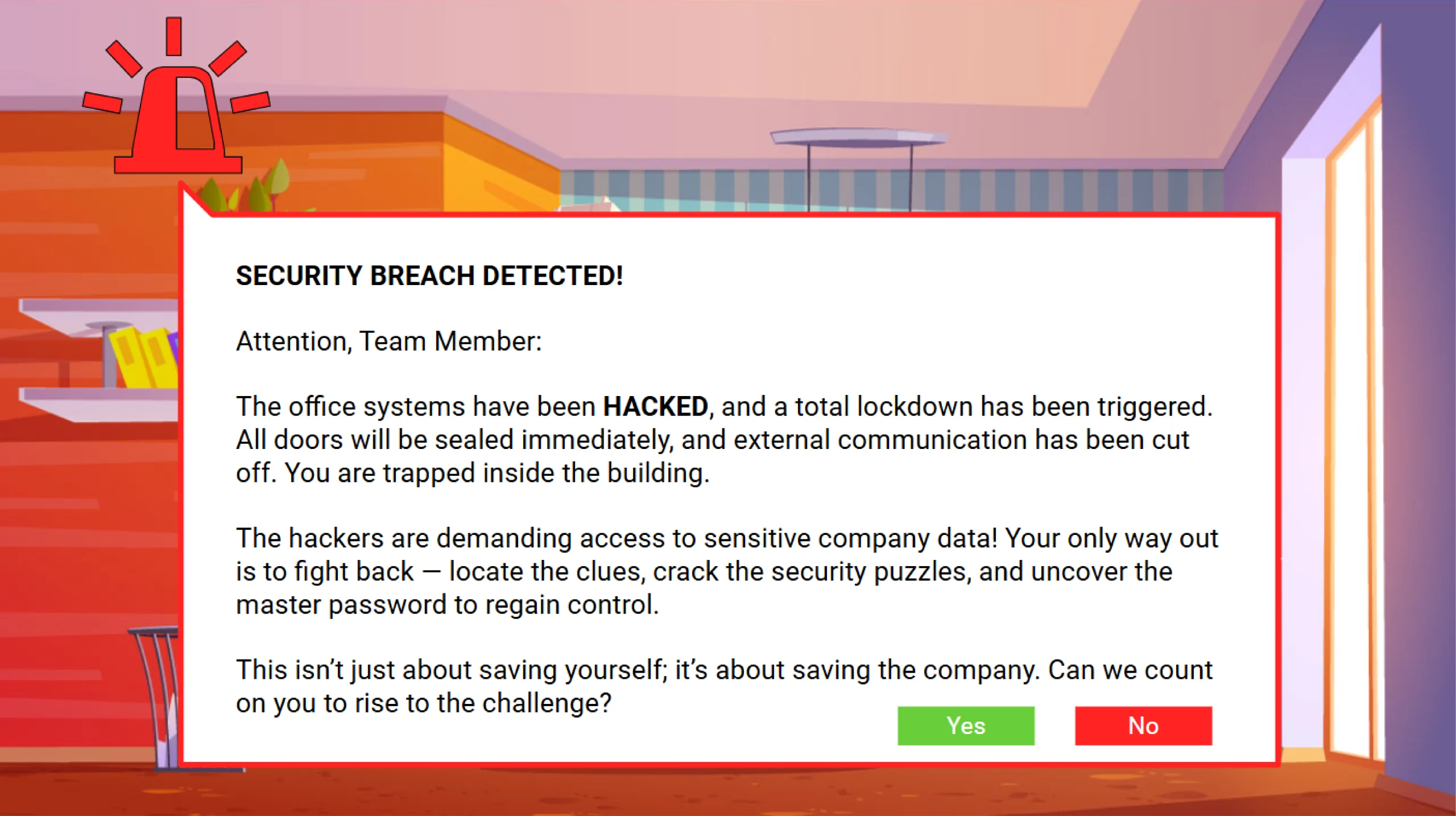Click the top flashing ray of the siren
Screen dimensions: 1456x816
pos(173,36)
